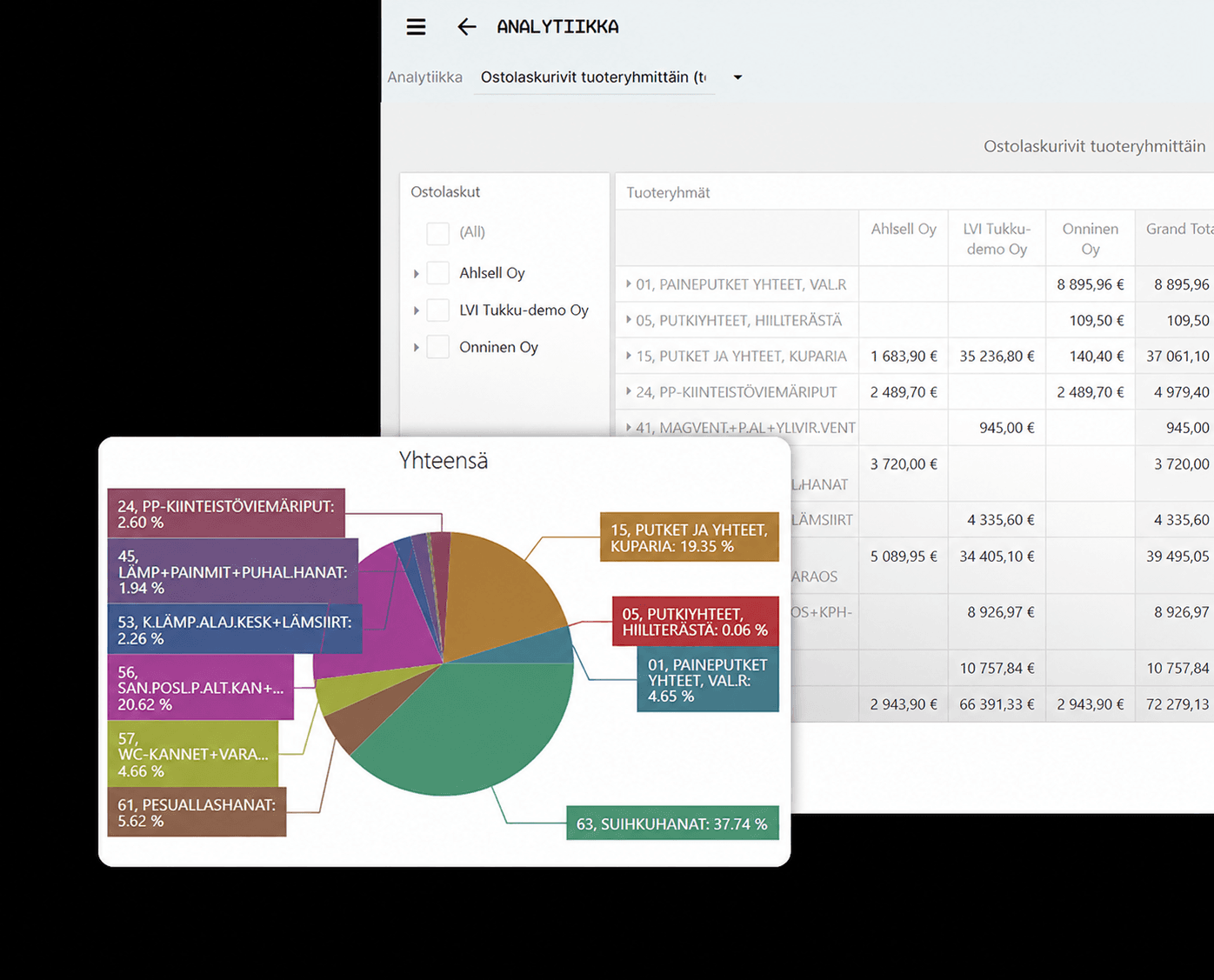Click the 56, SAN.POSL.P.ALT.KAN chart label

201,687
